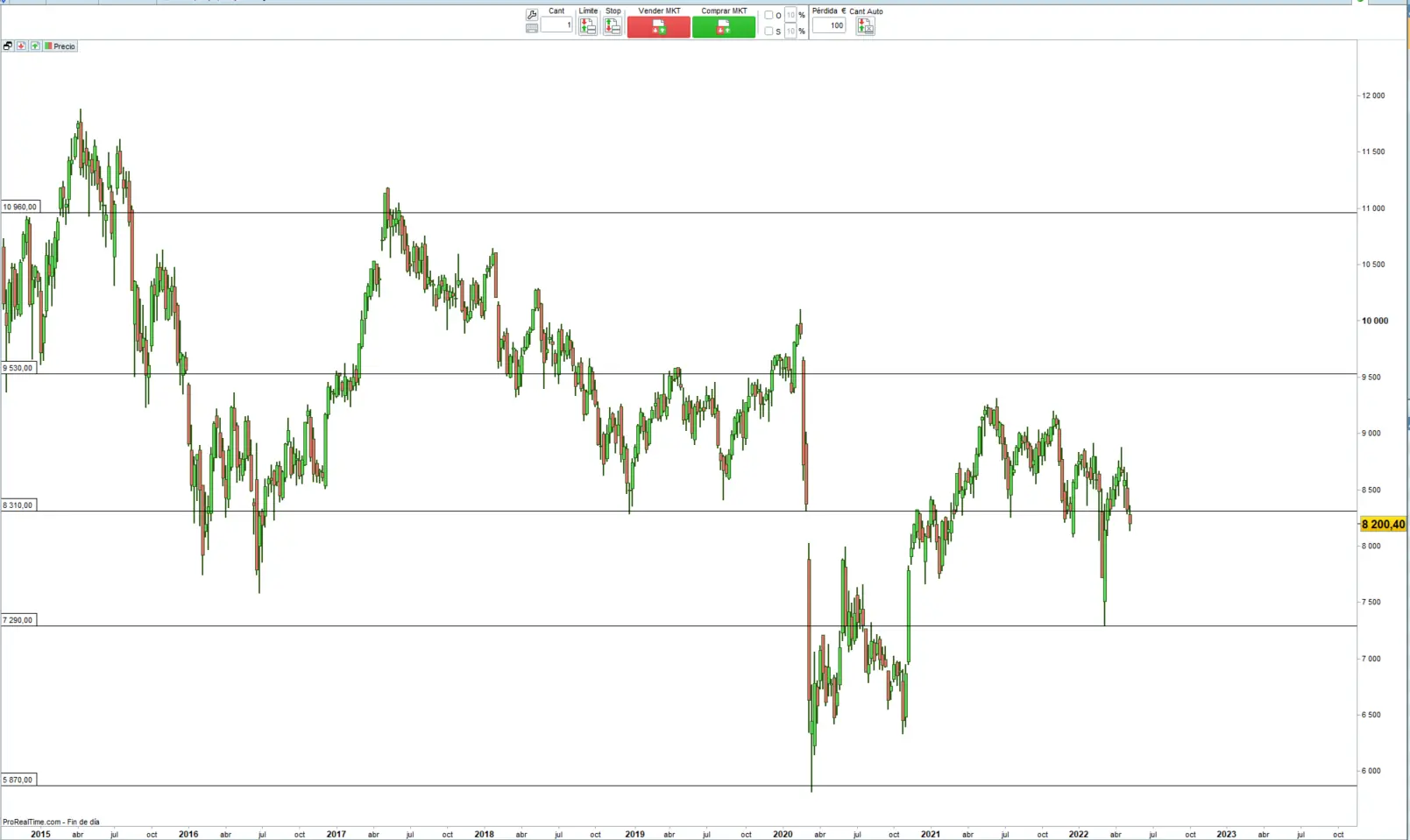The height and width of the screenshot is (840, 1410).
Task: Click the detach window icon above chart
Action: point(8,46)
